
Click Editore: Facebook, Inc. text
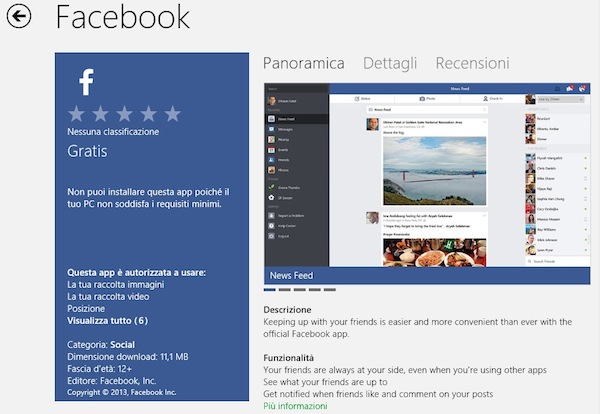point(112,381)
